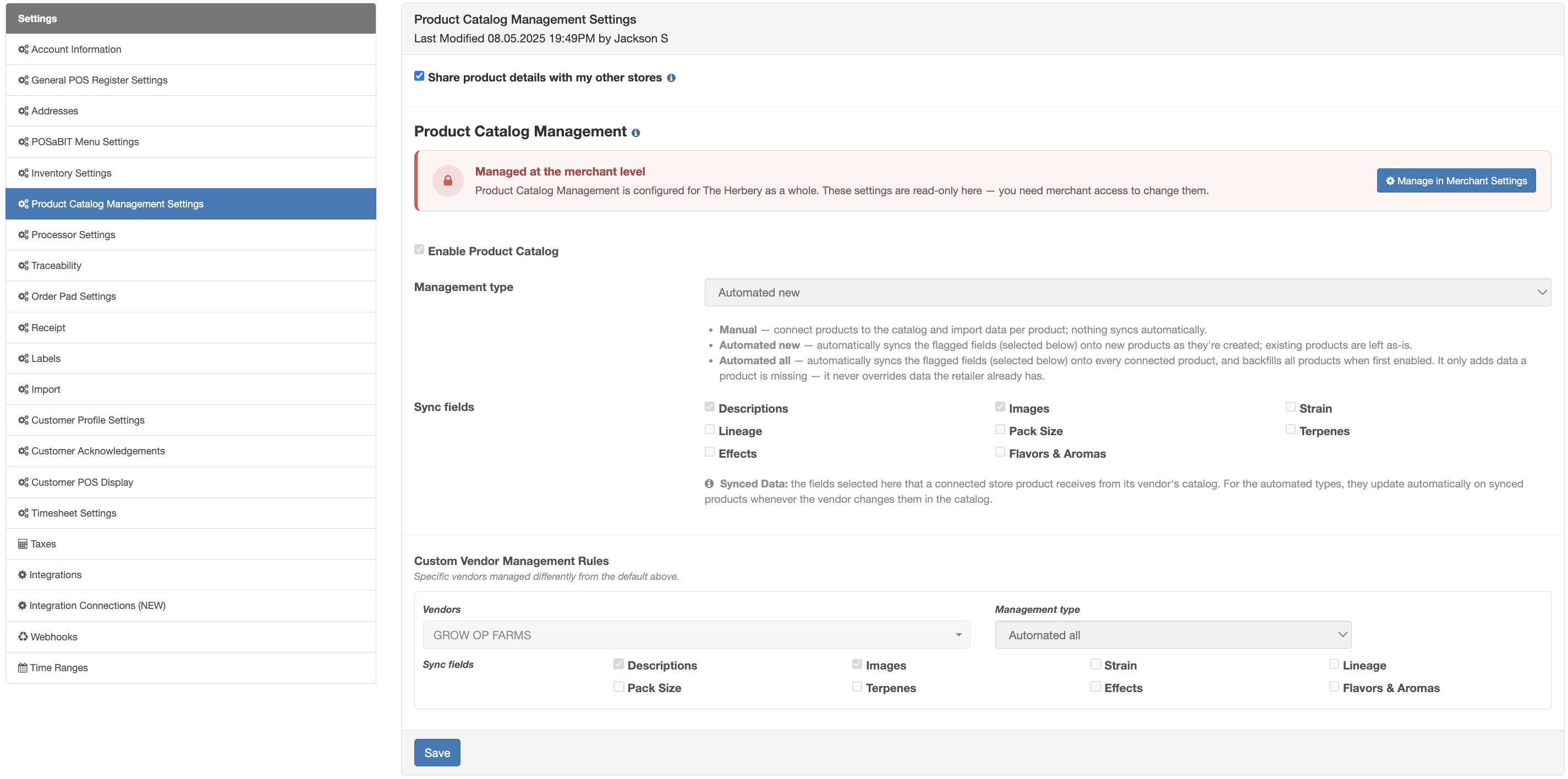Click cog icon beside Integration Connections (NEW)

click(22, 606)
